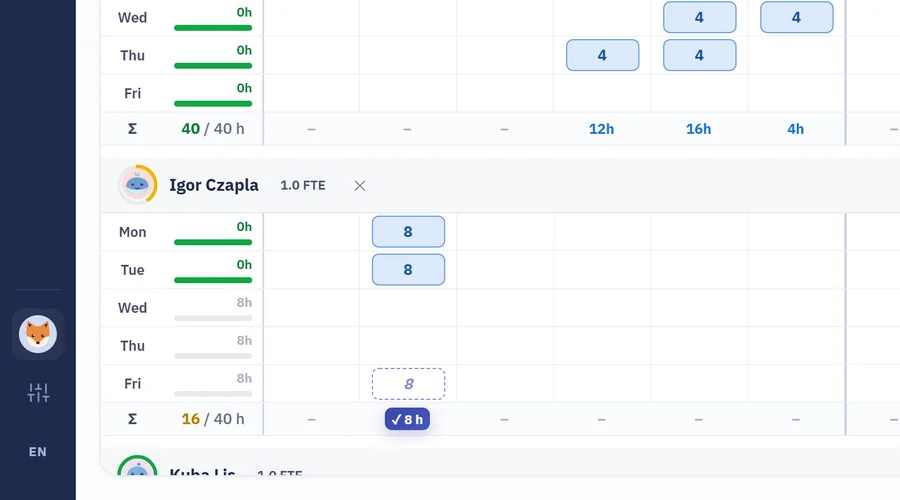Open the sliders settings icon in sidebar
Screen dimensions: 900x500
click(38, 393)
